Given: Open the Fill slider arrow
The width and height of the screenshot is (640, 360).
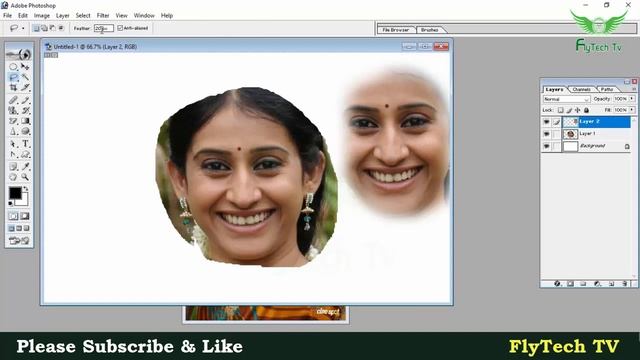Looking at the screenshot, I should coord(632,110).
